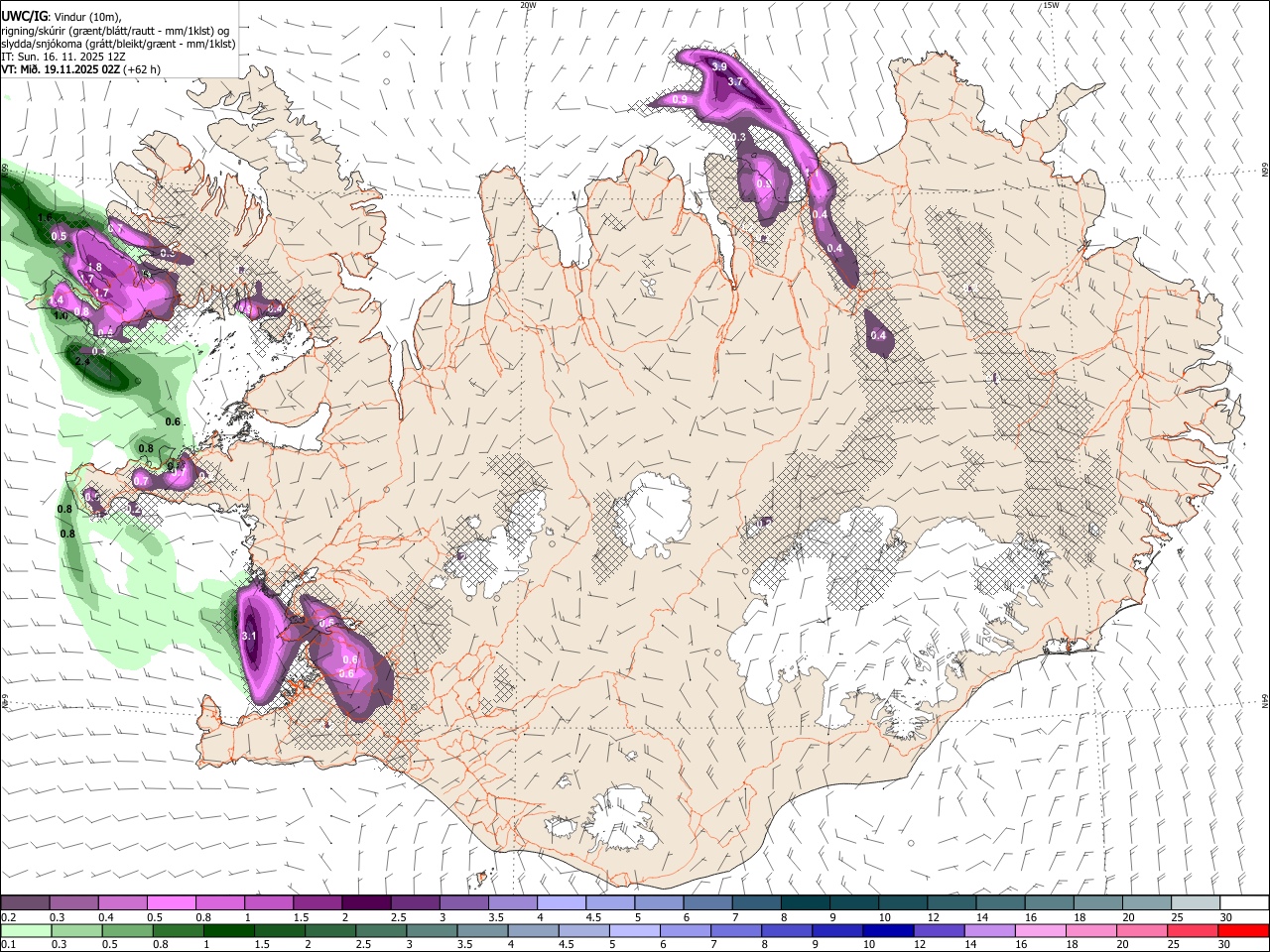Click the 1.0 rainfall value on the map
This screenshot has width=1270, height=952.
pyautogui.click(x=60, y=315)
